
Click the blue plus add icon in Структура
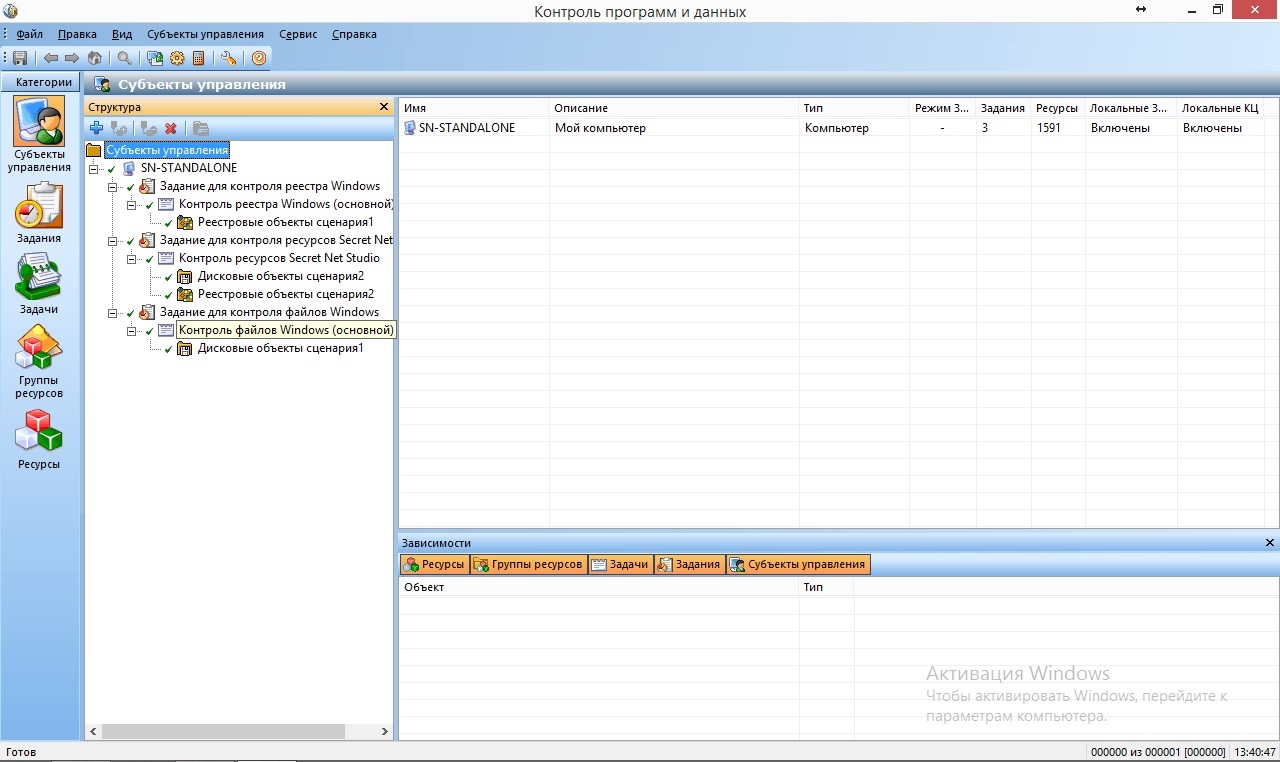pos(96,128)
